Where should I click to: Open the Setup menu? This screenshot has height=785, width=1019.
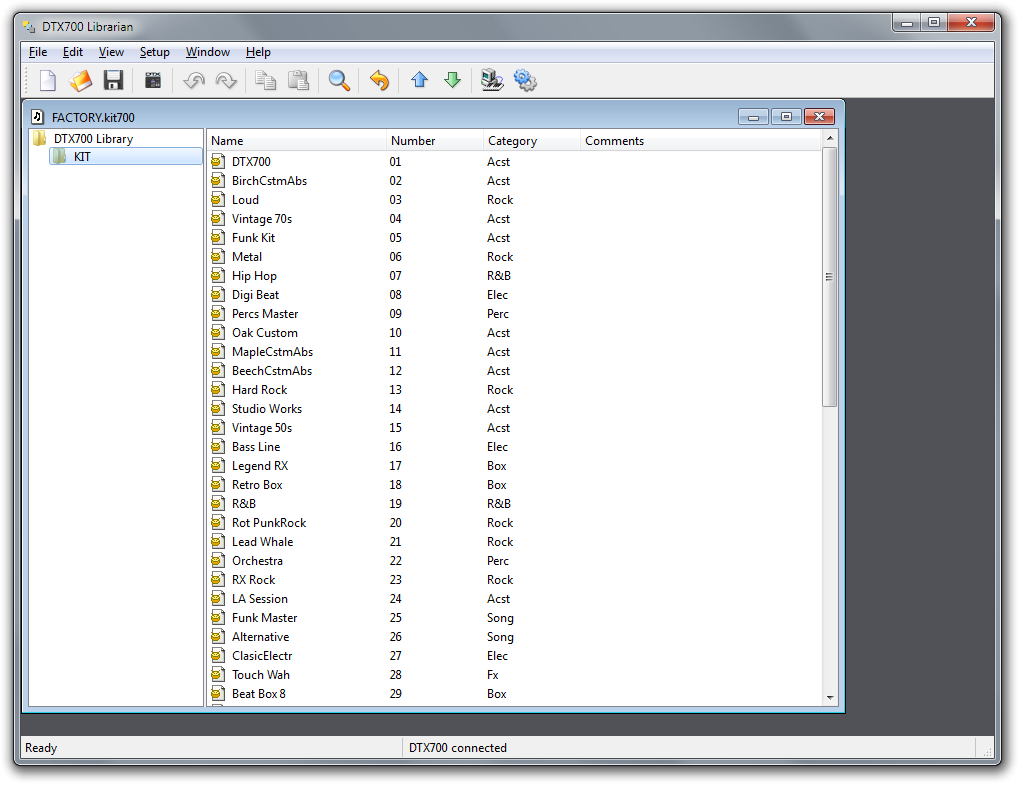[154, 52]
